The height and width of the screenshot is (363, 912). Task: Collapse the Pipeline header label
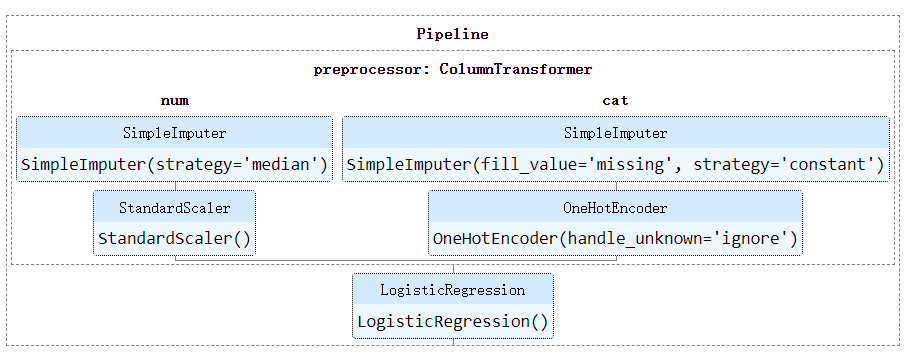pyautogui.click(x=453, y=34)
